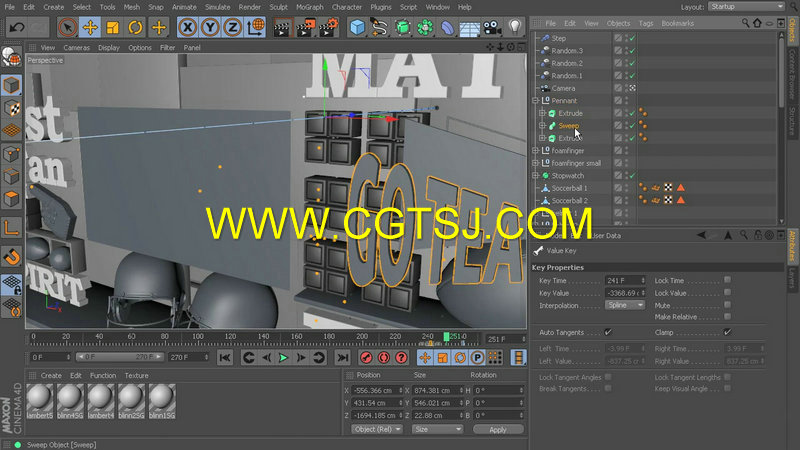The height and width of the screenshot is (450, 800).
Task: Open the Interpolation Spline dropdown
Action: point(625,305)
